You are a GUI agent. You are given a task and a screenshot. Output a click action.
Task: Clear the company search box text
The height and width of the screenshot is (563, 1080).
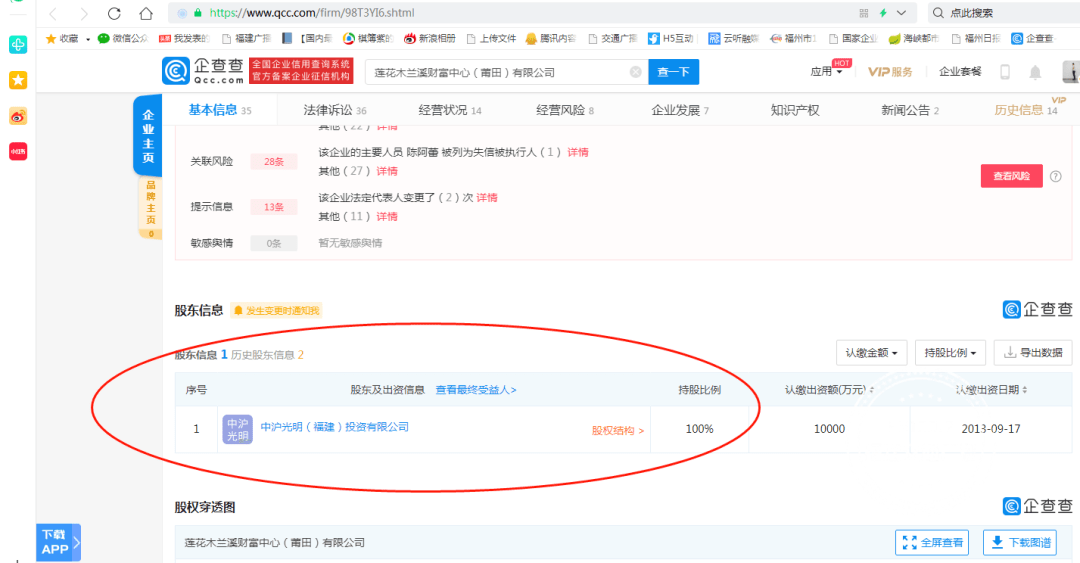tap(635, 72)
